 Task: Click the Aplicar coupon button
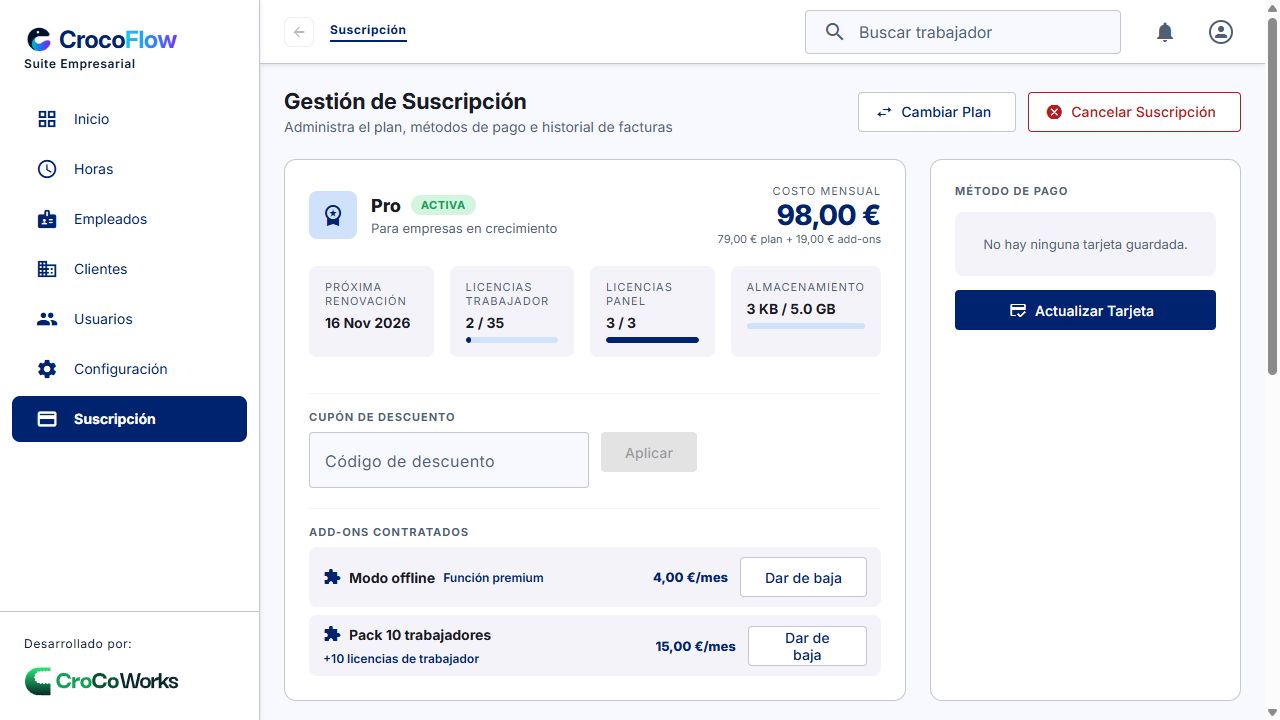point(649,452)
